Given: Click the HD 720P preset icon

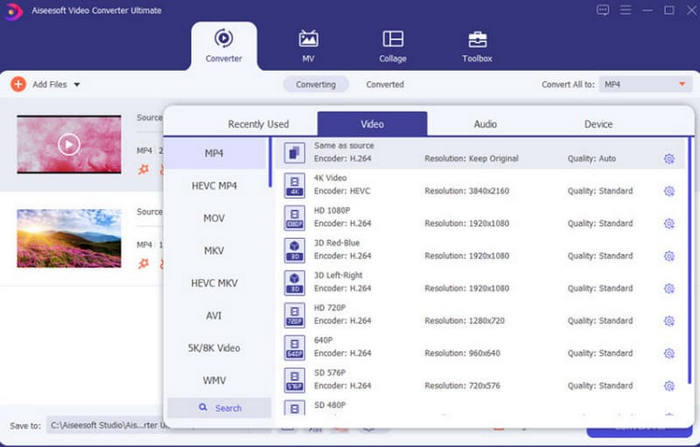Looking at the screenshot, I should point(295,315).
